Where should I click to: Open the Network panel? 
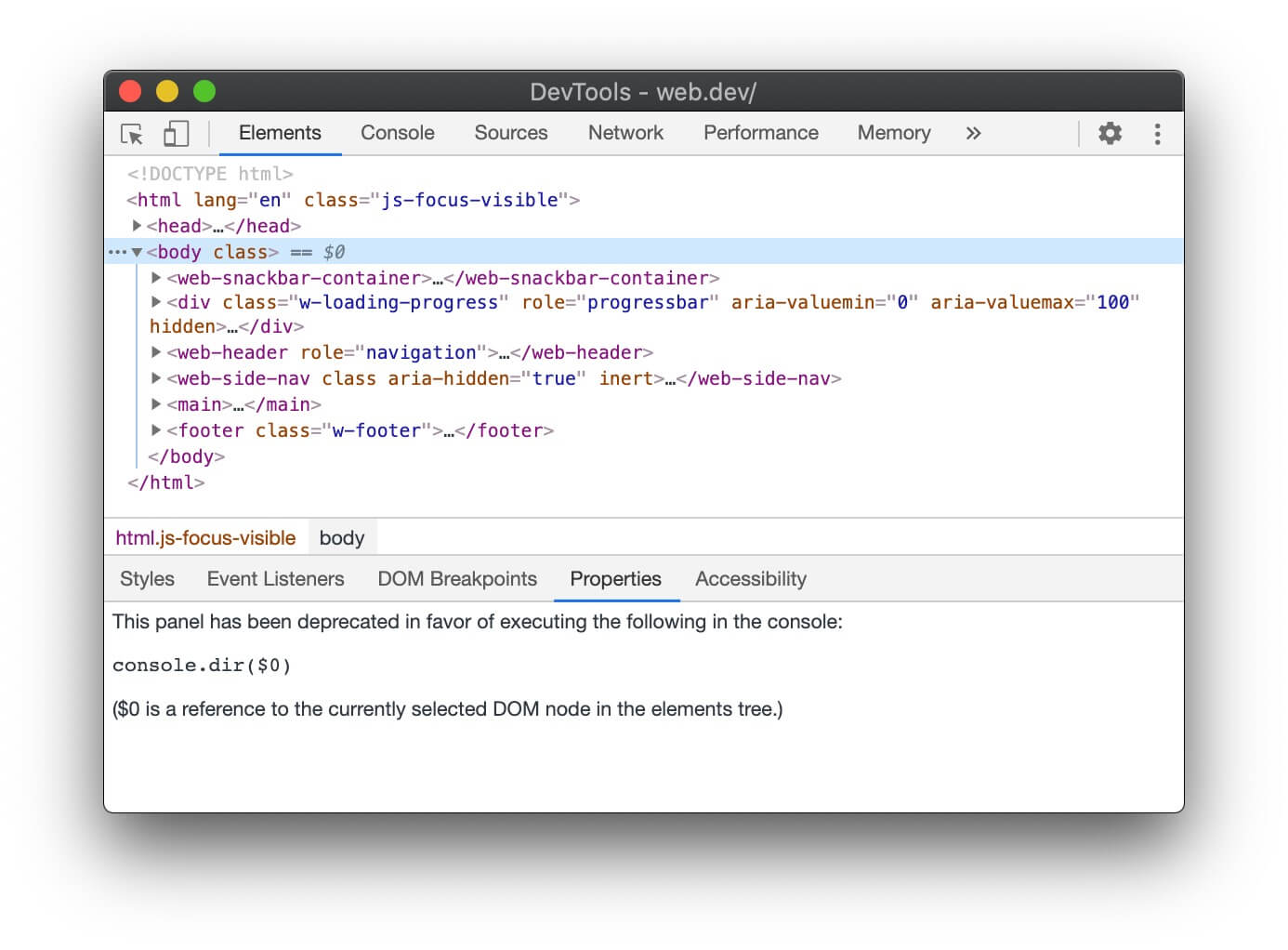click(624, 133)
